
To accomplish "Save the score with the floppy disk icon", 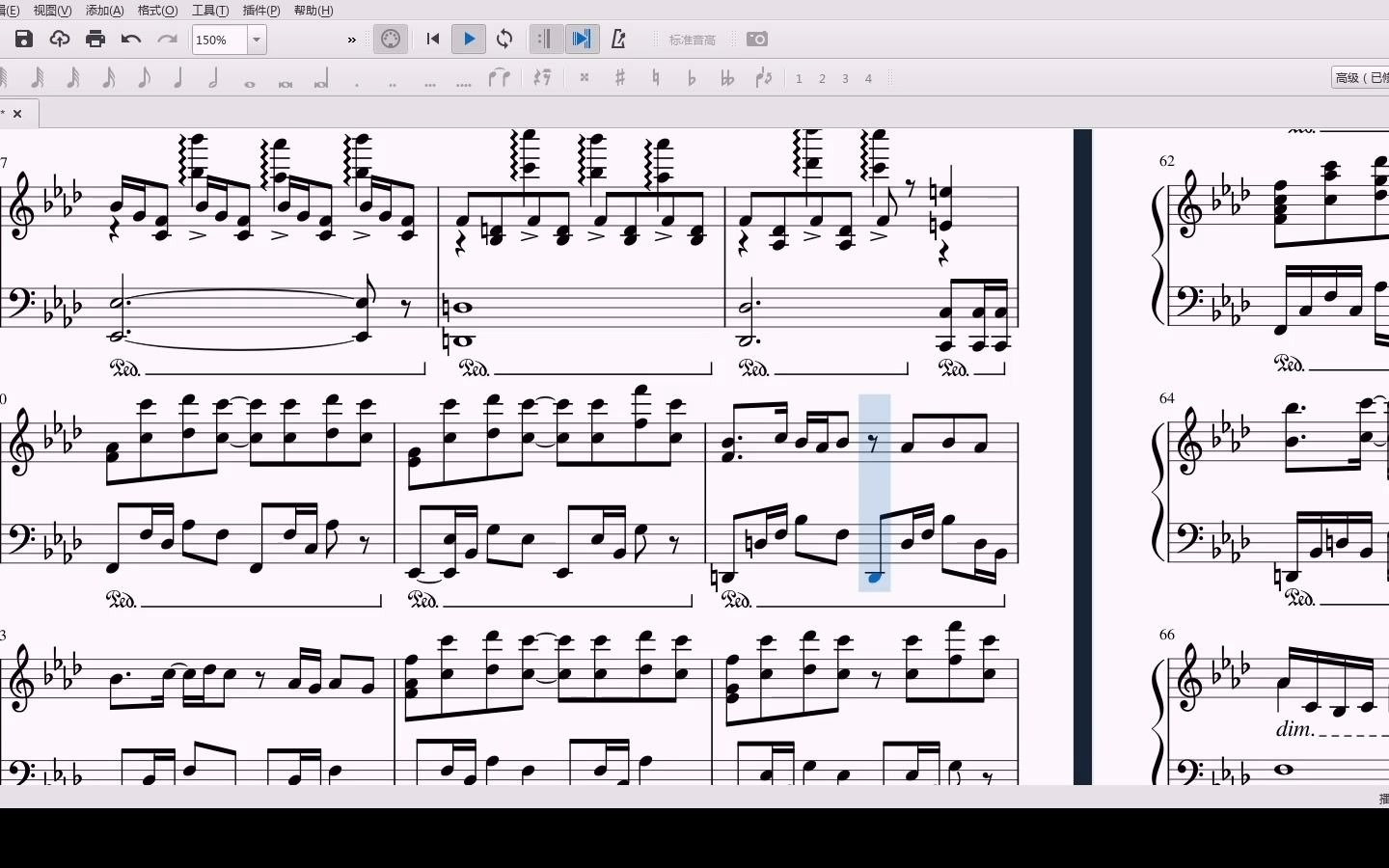I will [24, 39].
